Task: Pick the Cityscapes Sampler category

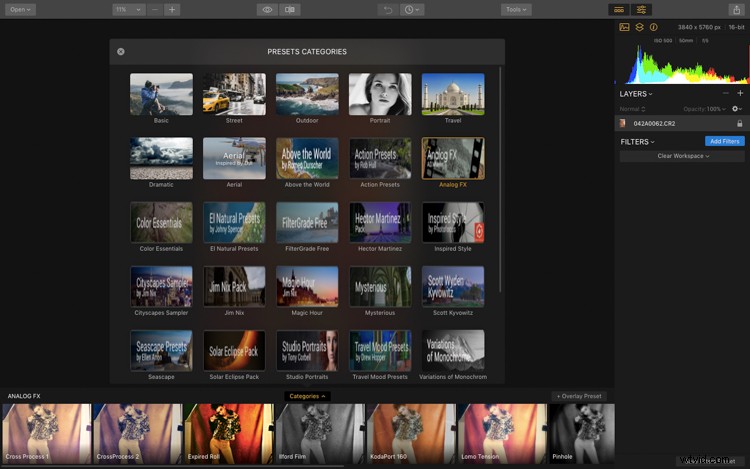Action: 161,291
